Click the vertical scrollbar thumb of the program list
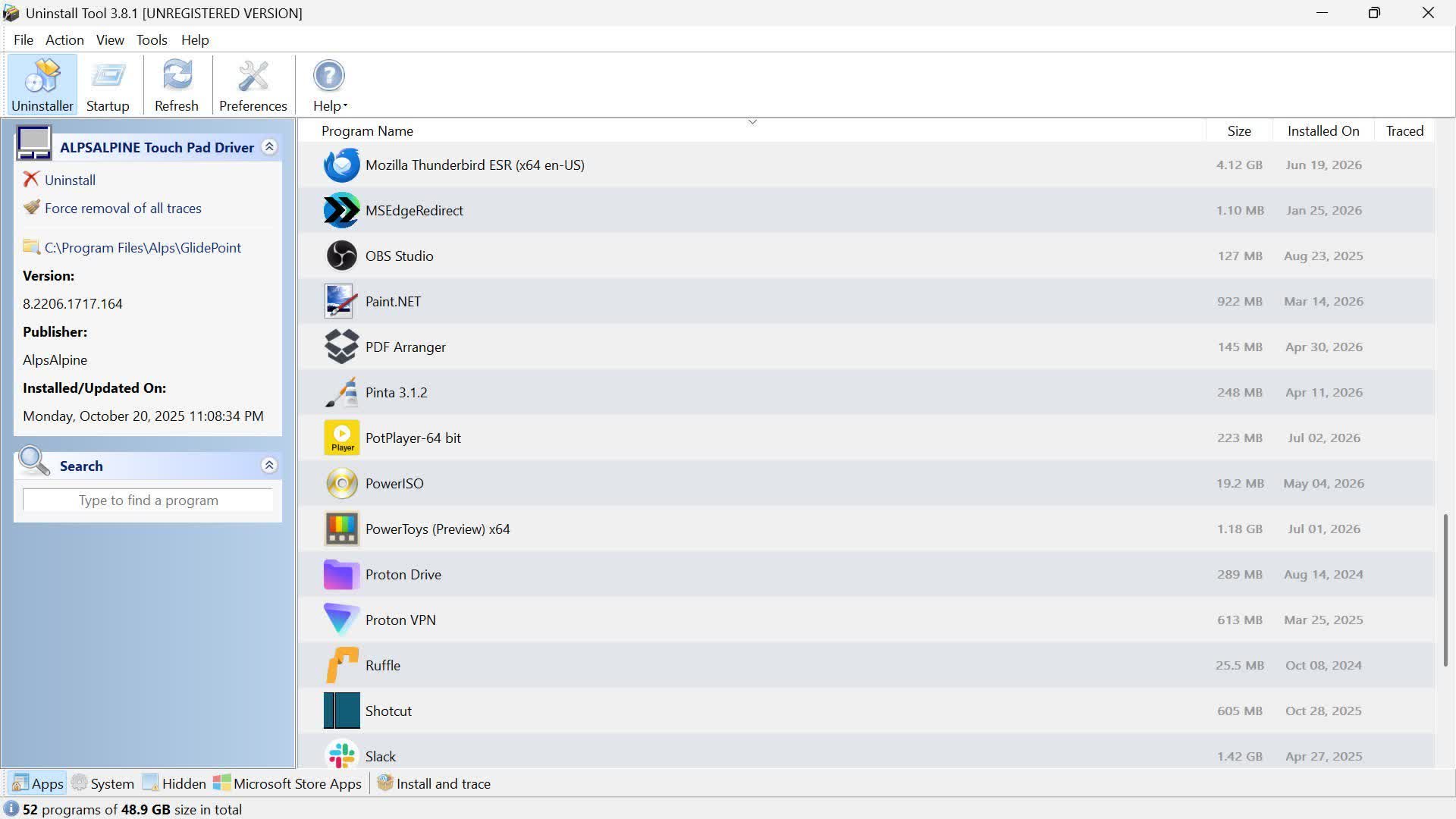 pos(1445,591)
